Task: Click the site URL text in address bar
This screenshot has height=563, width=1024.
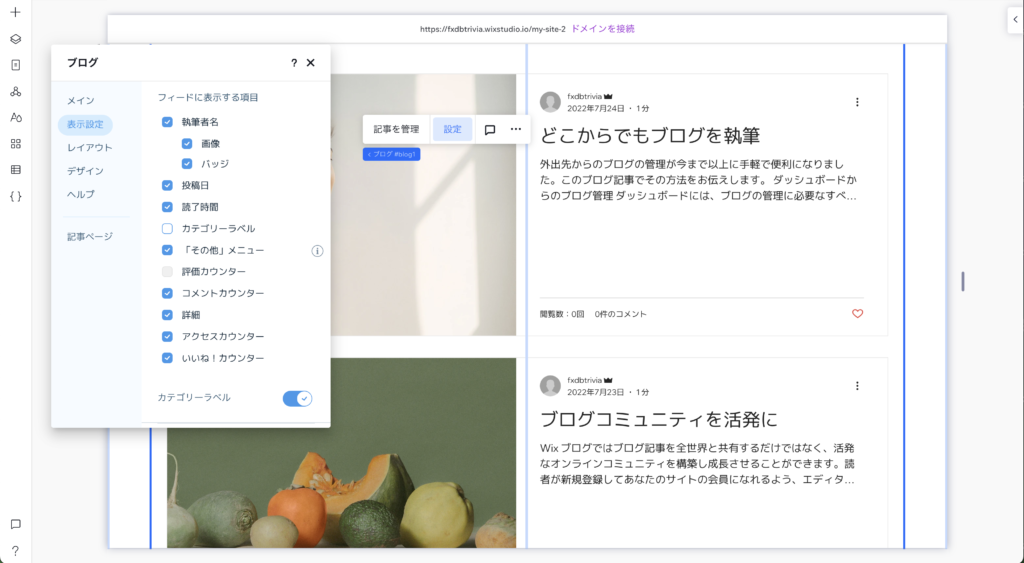Action: click(493, 29)
